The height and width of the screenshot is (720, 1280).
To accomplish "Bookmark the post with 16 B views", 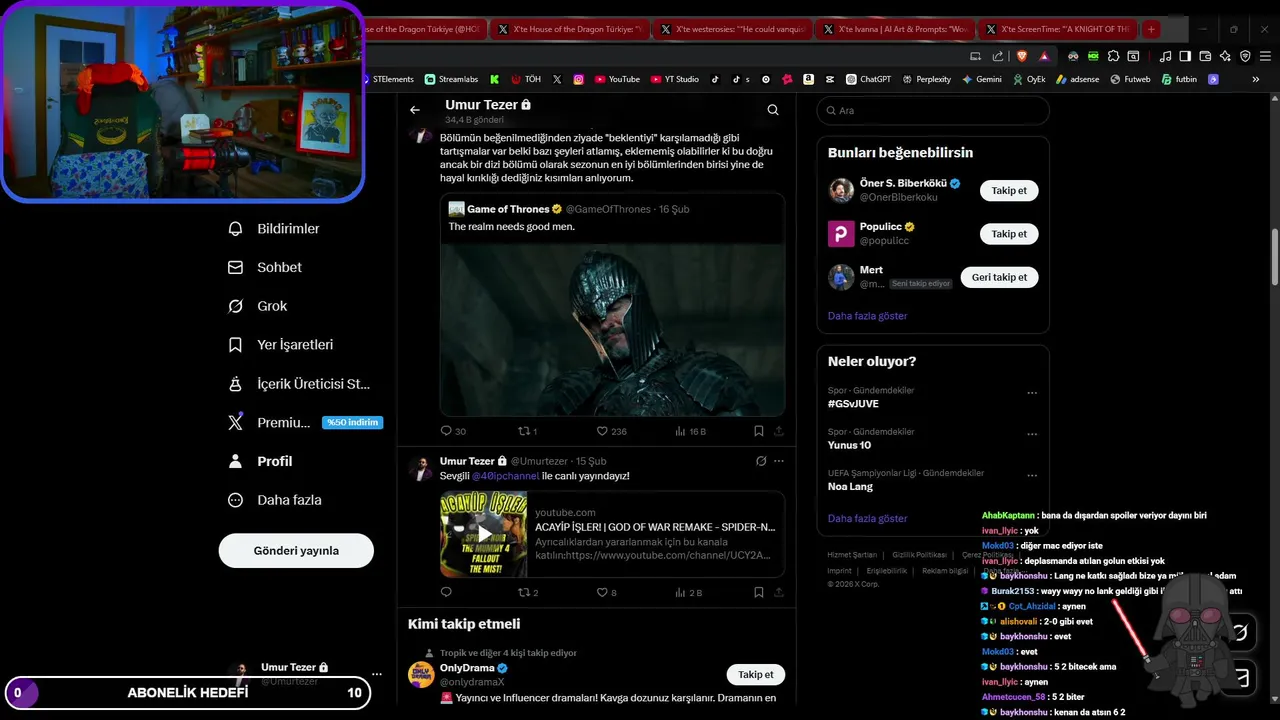I will click(759, 431).
